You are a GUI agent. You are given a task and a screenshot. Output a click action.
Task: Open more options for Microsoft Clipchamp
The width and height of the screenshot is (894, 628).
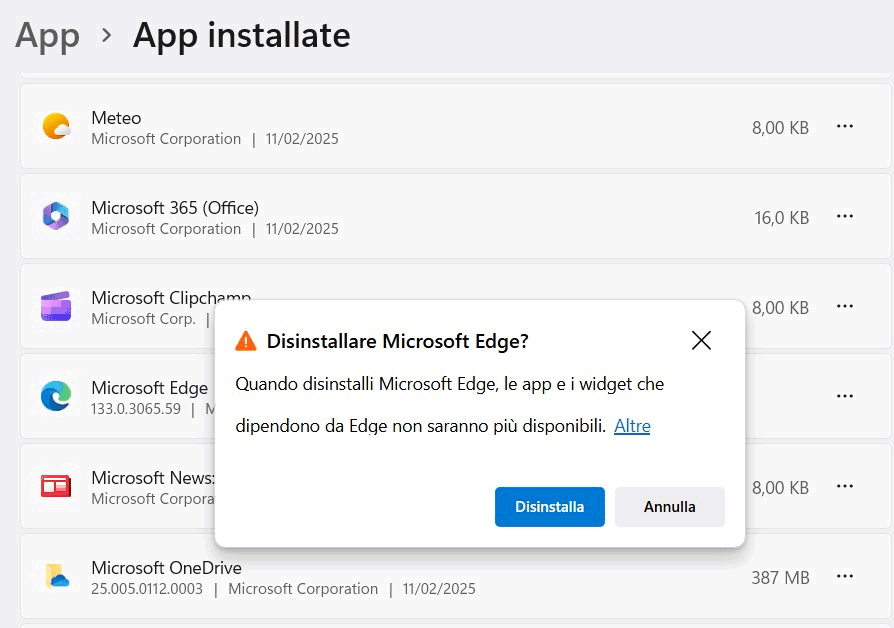point(845,307)
